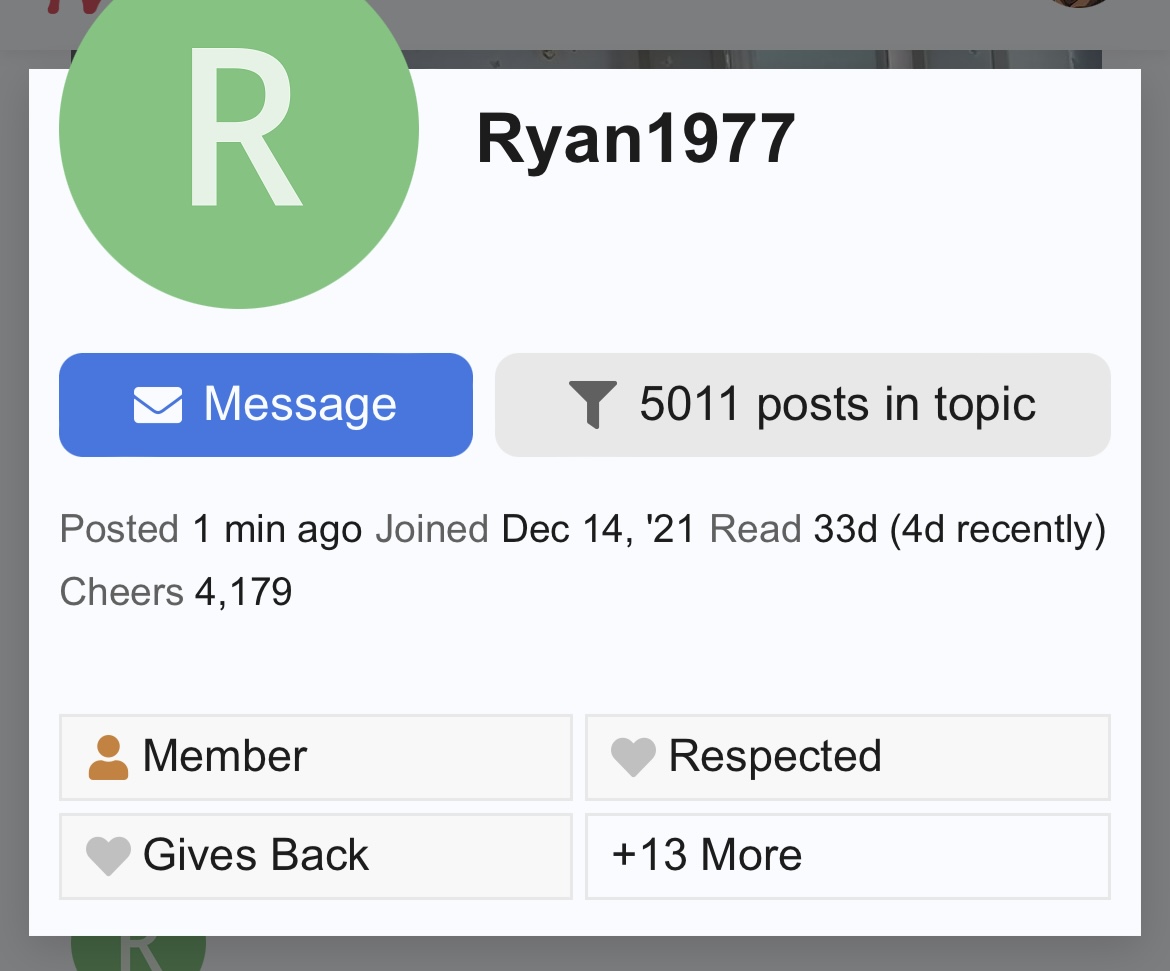Screen dimensions: 1170x971
Task: Click the Cheers 4,179 stat
Action: pos(176,593)
